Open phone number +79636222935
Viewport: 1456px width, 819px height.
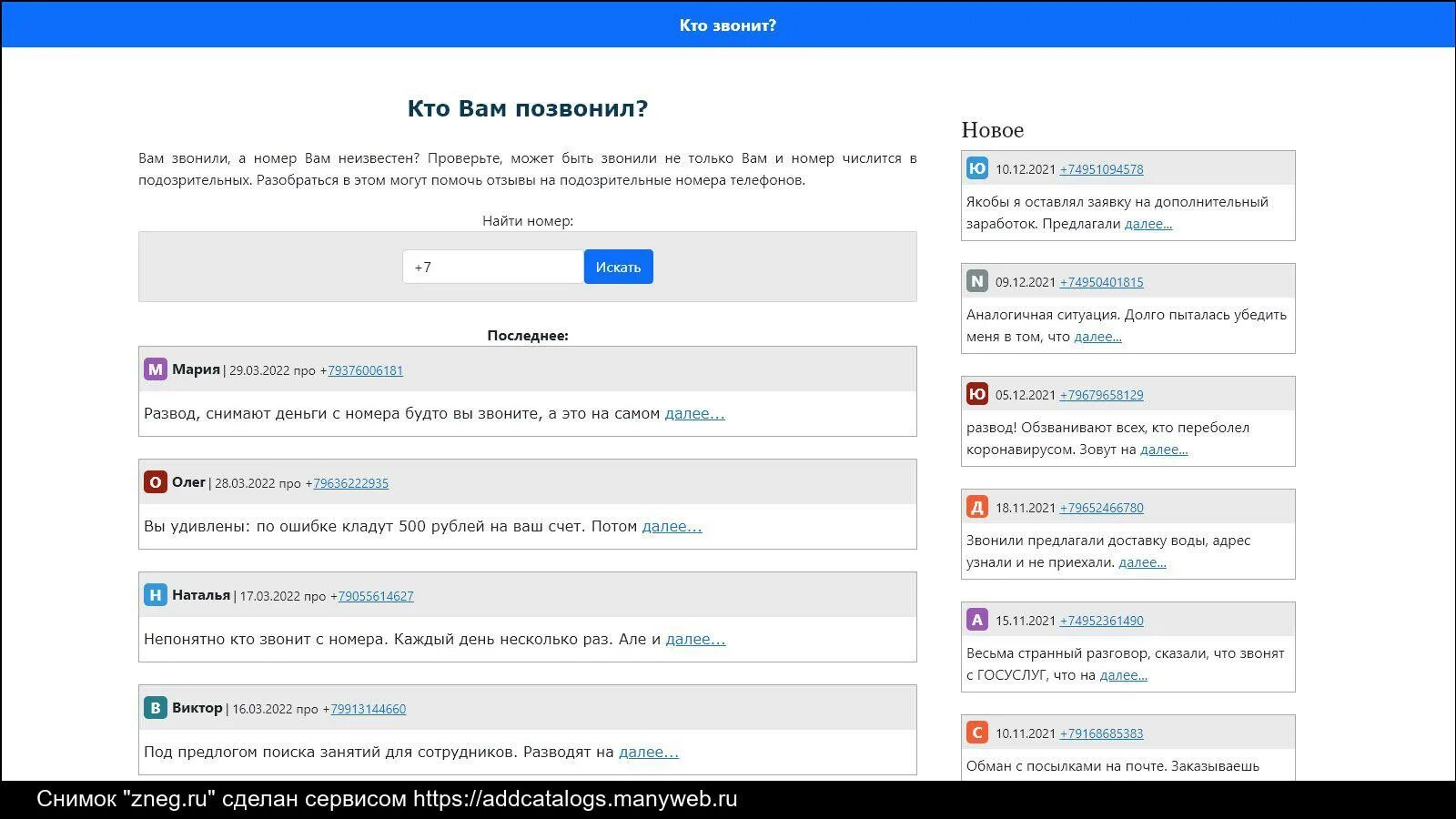coord(350,483)
